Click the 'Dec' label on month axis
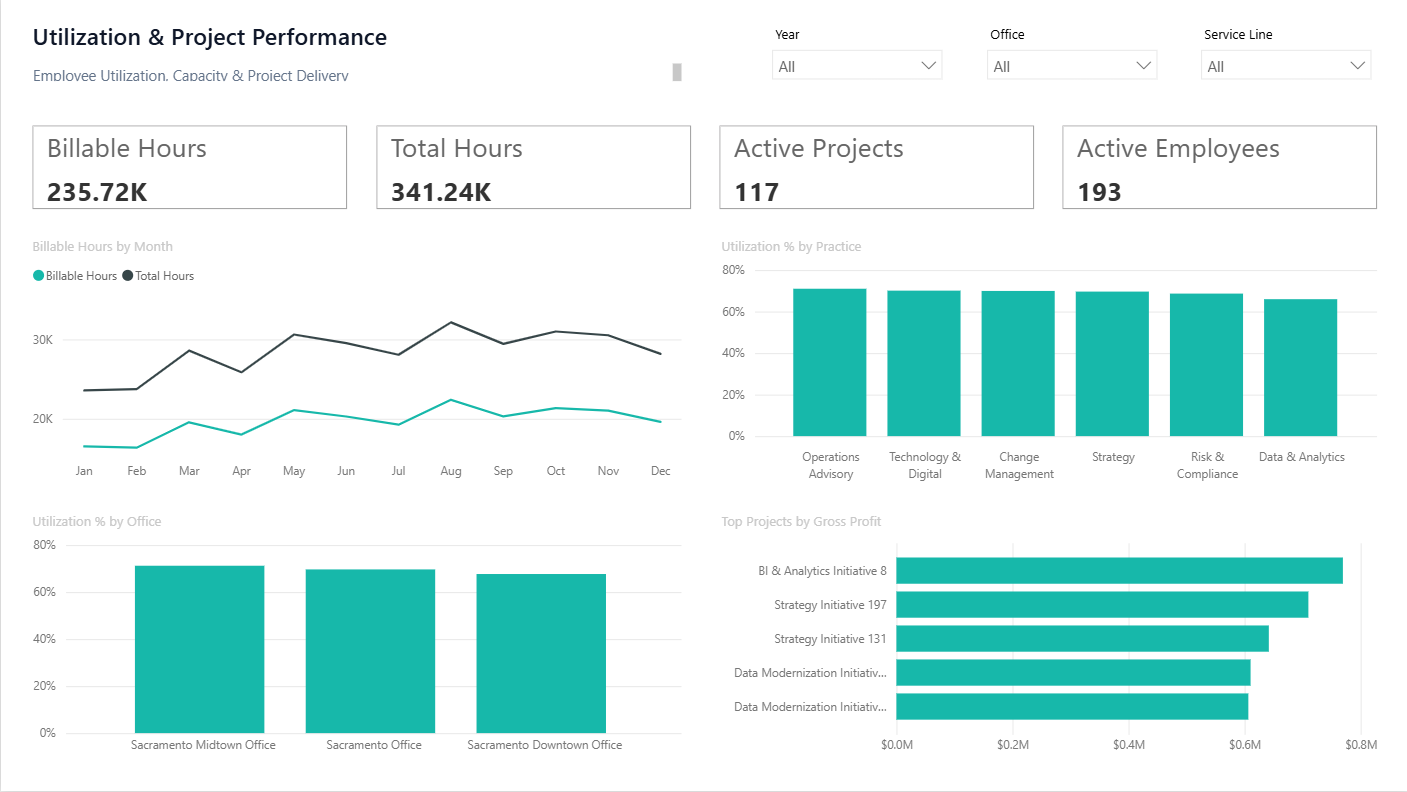This screenshot has height=792, width=1407. (x=661, y=471)
